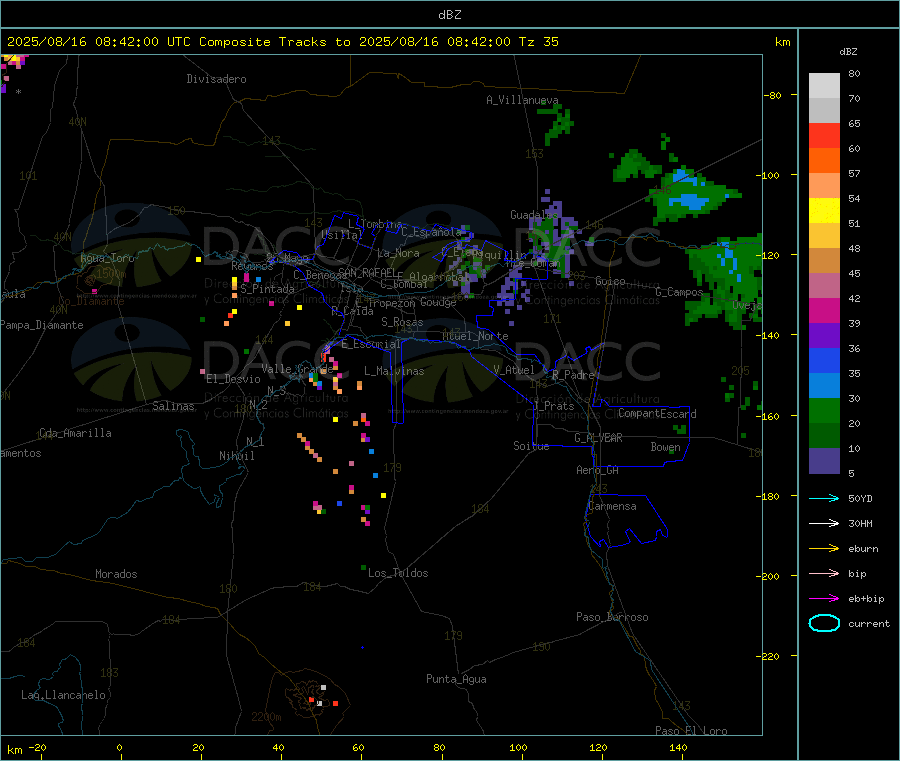Click the magenta eb+bip arrow in legend
Viewport: 900px width, 761px height.
(x=824, y=598)
